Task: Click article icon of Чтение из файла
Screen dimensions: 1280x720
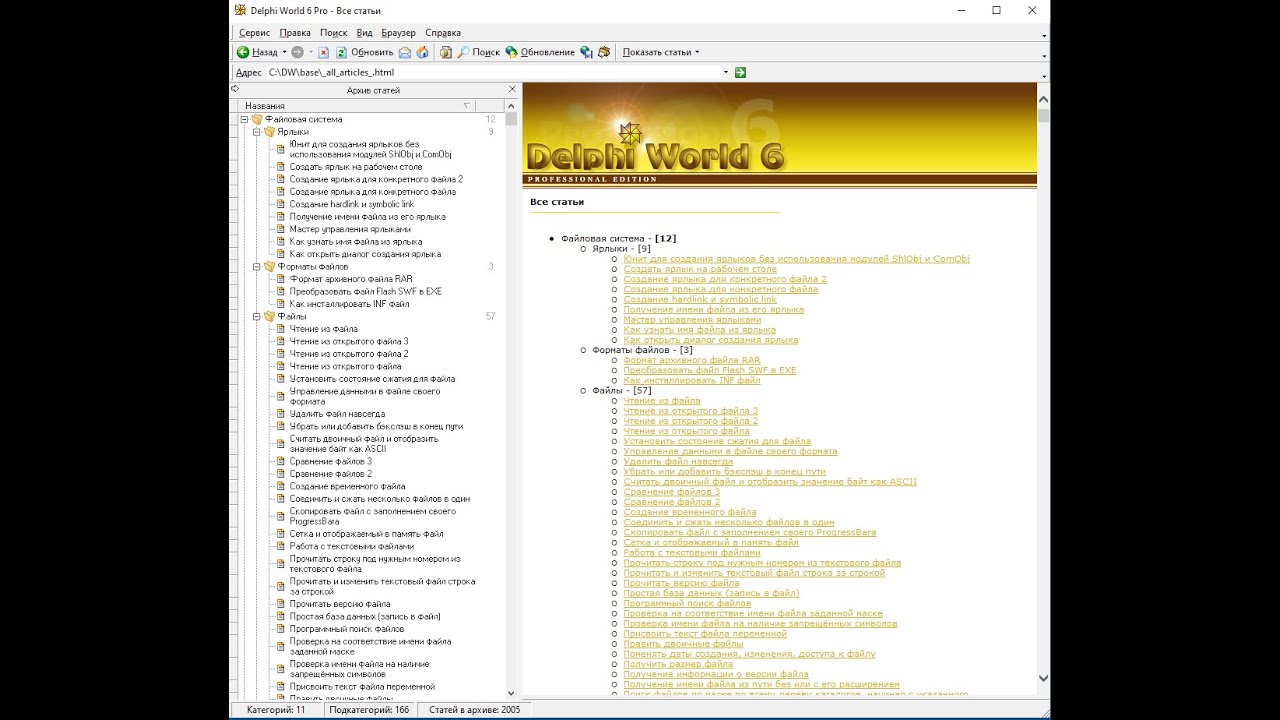Action: [281, 329]
